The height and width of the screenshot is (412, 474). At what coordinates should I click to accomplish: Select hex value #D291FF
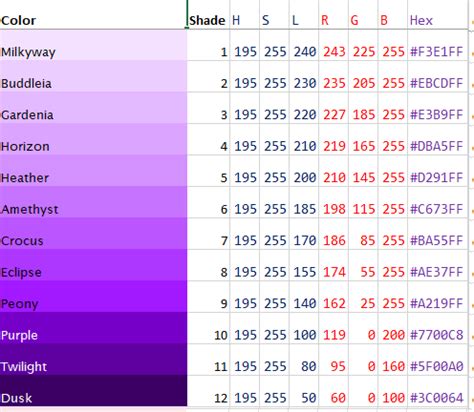(438, 170)
